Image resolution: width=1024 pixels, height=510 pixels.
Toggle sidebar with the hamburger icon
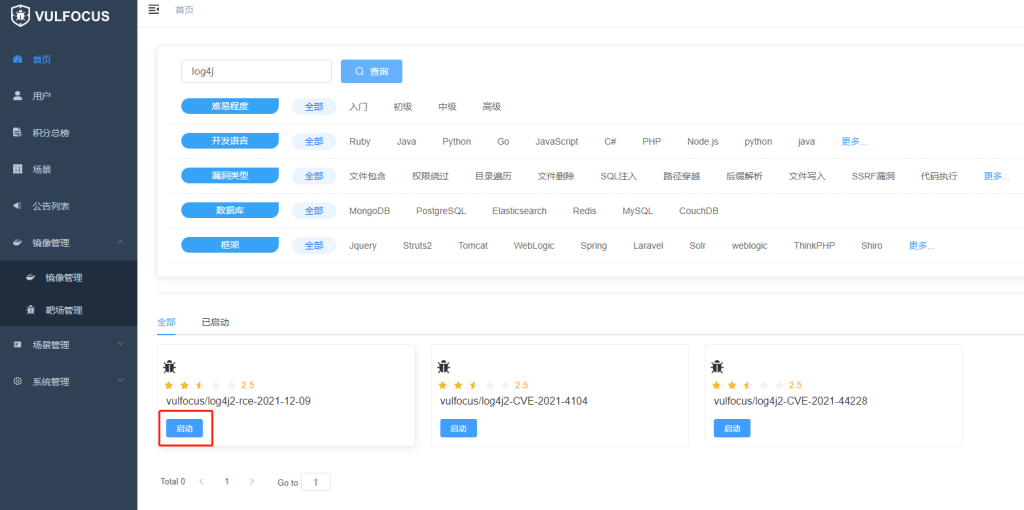(154, 9)
